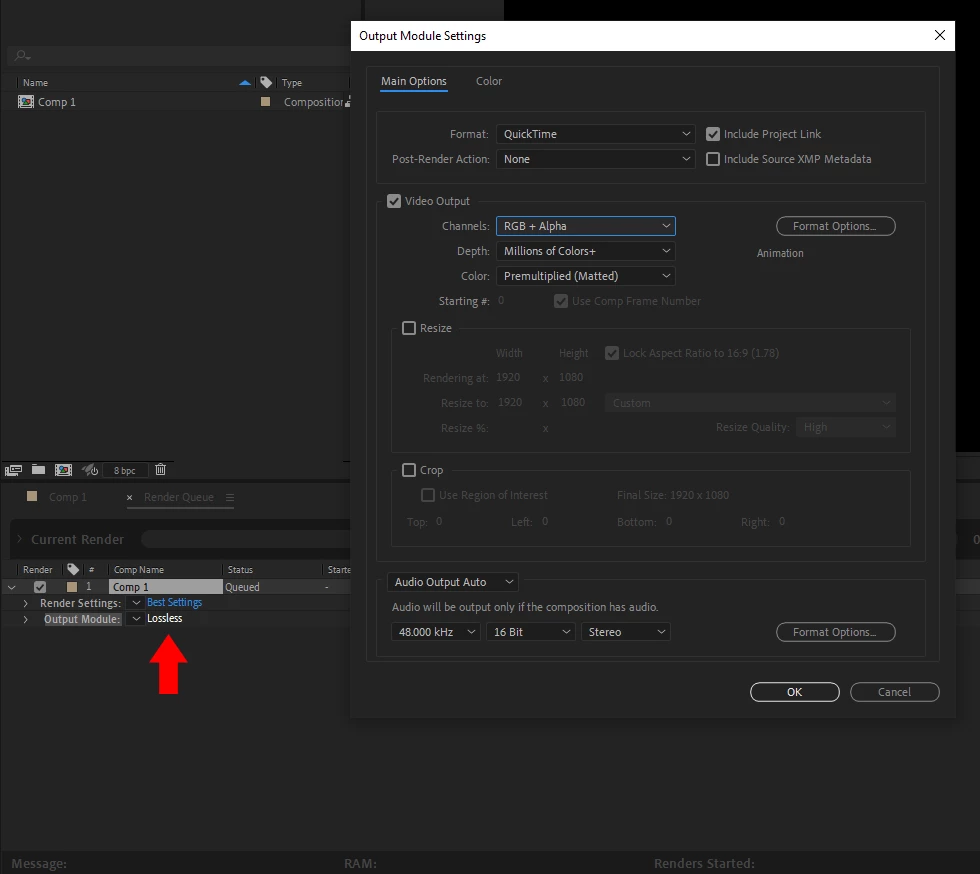Open the 48.000 kHz sample rate dropdown

click(436, 632)
